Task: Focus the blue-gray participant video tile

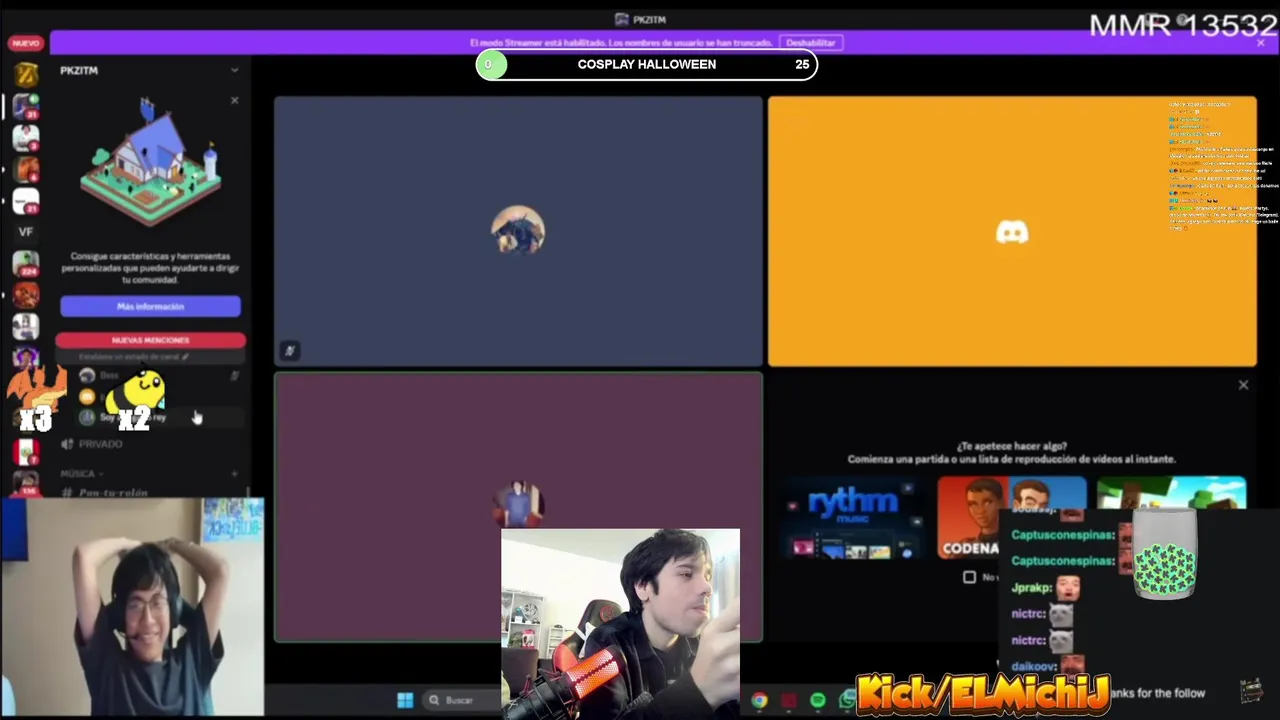Action: [x=518, y=231]
